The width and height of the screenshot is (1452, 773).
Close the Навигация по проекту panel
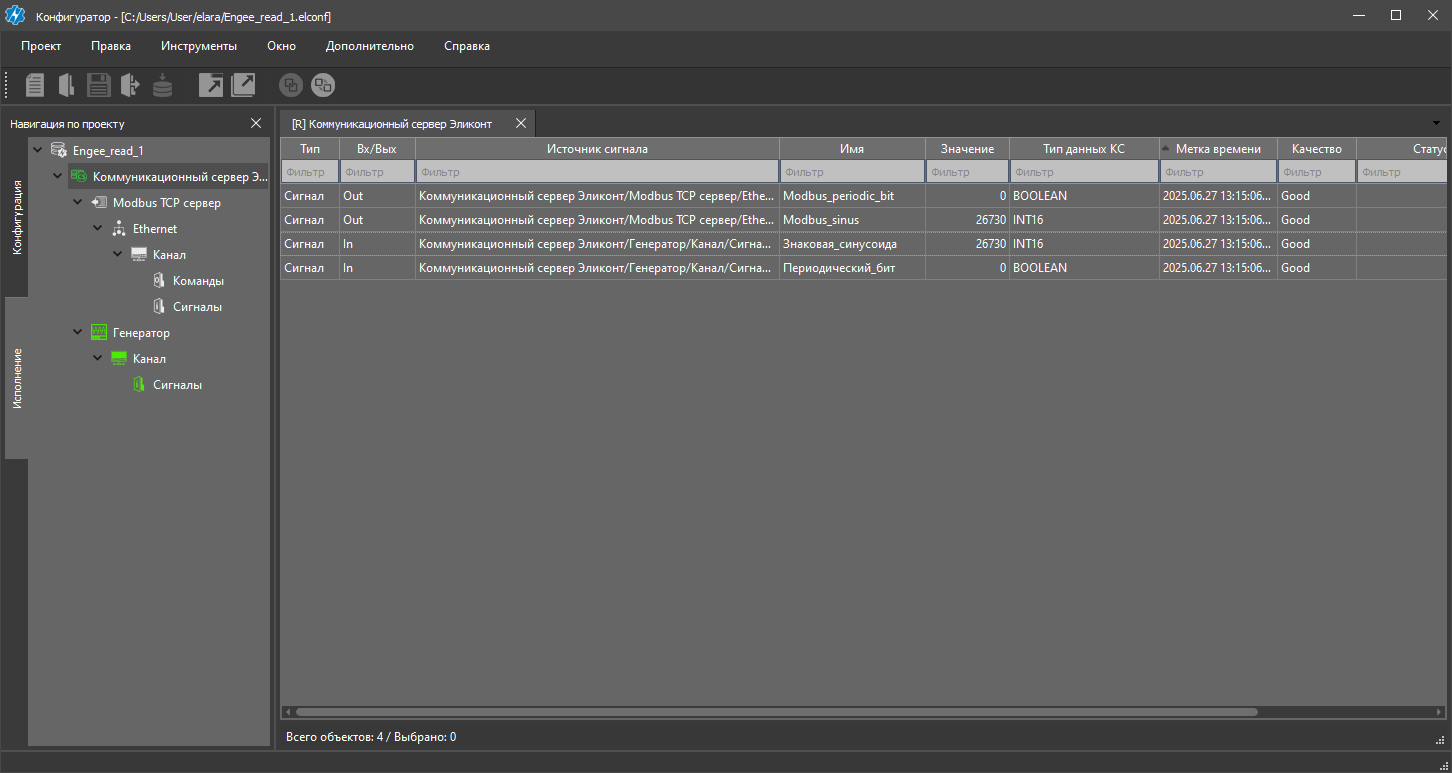pyautogui.click(x=256, y=123)
